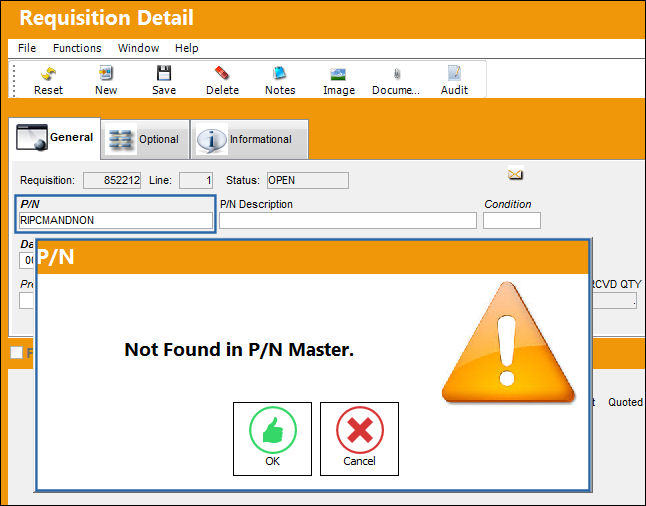
Task: Open the Help menu
Action: pyautogui.click(x=187, y=48)
